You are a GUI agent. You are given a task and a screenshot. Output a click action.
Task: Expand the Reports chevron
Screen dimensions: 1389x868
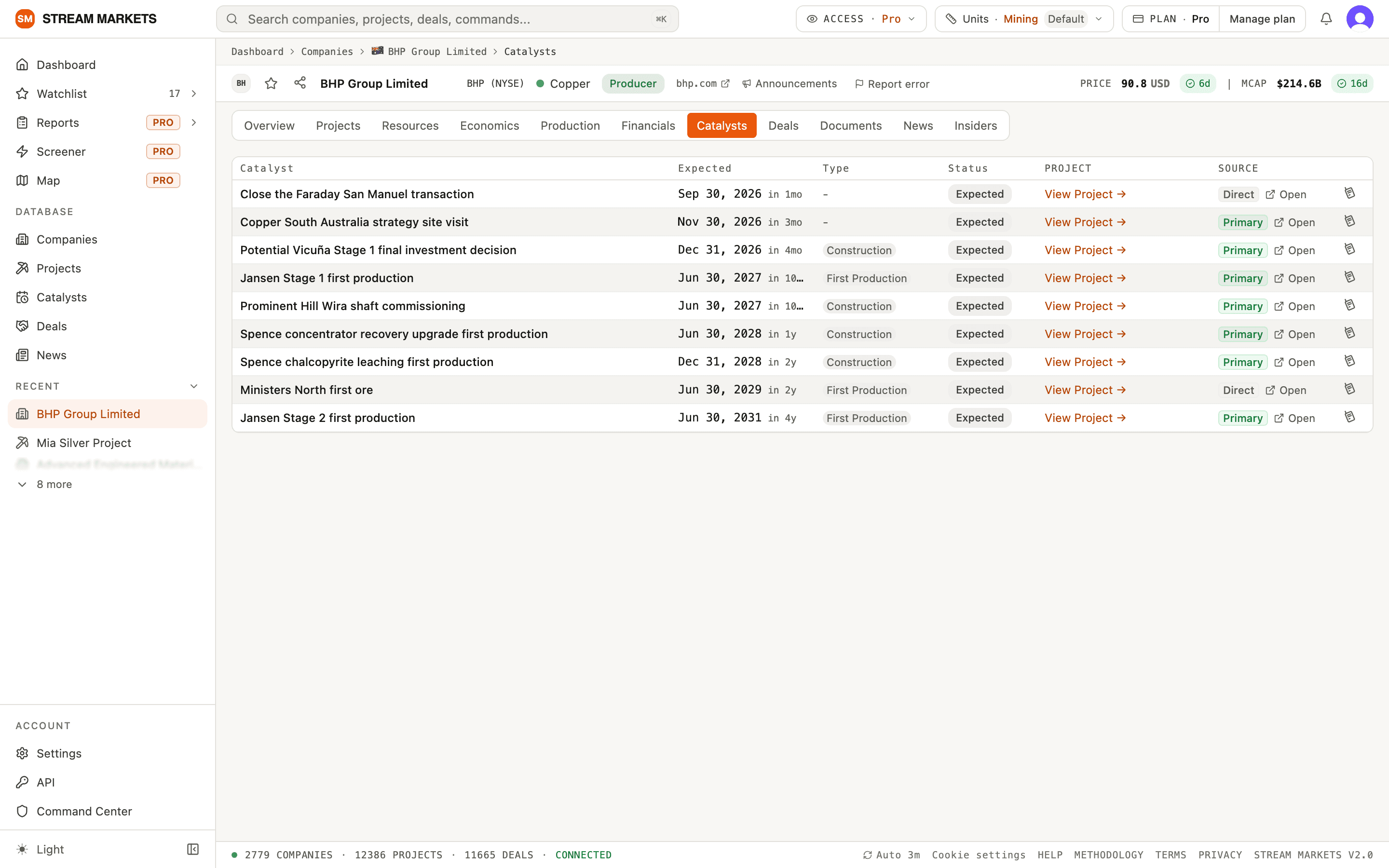point(194,123)
